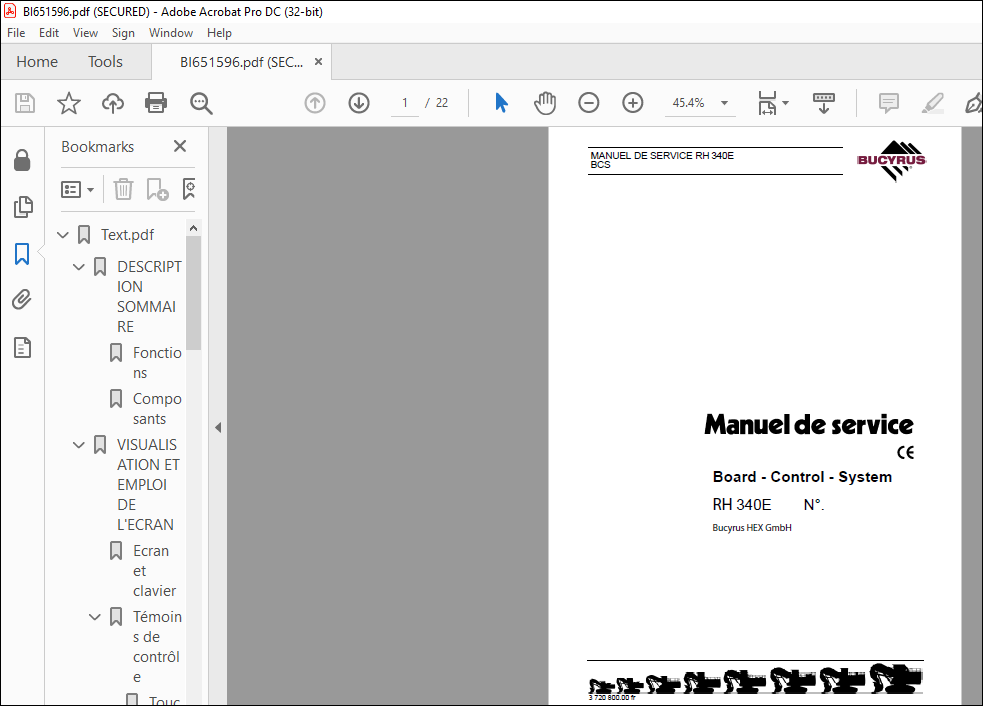Click the bookmarks panel scrollbar thumb
The image size is (983, 706).
(x=194, y=292)
